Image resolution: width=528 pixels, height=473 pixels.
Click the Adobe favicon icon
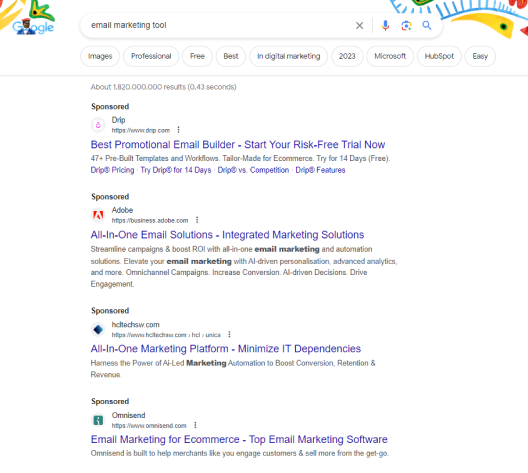pos(98,215)
